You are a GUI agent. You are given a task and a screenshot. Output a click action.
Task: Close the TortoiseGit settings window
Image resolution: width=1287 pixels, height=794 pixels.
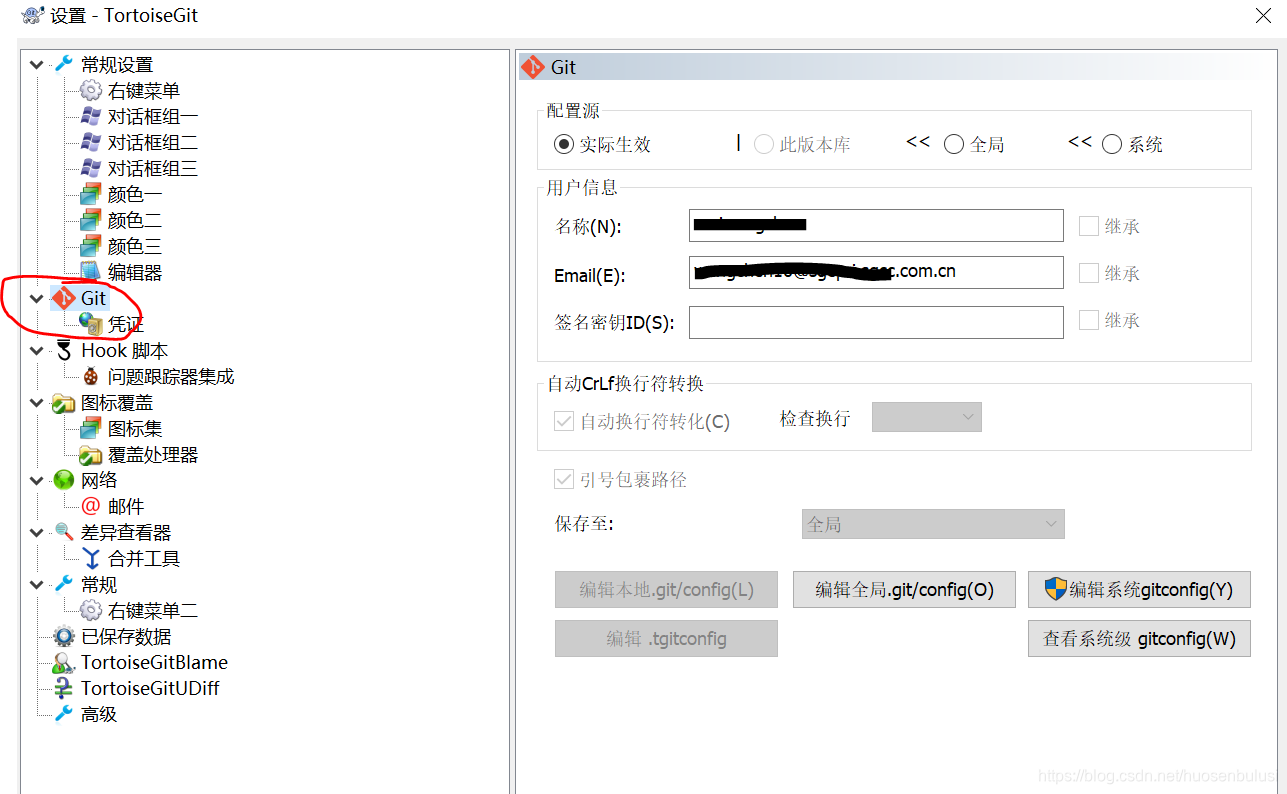point(1263,15)
